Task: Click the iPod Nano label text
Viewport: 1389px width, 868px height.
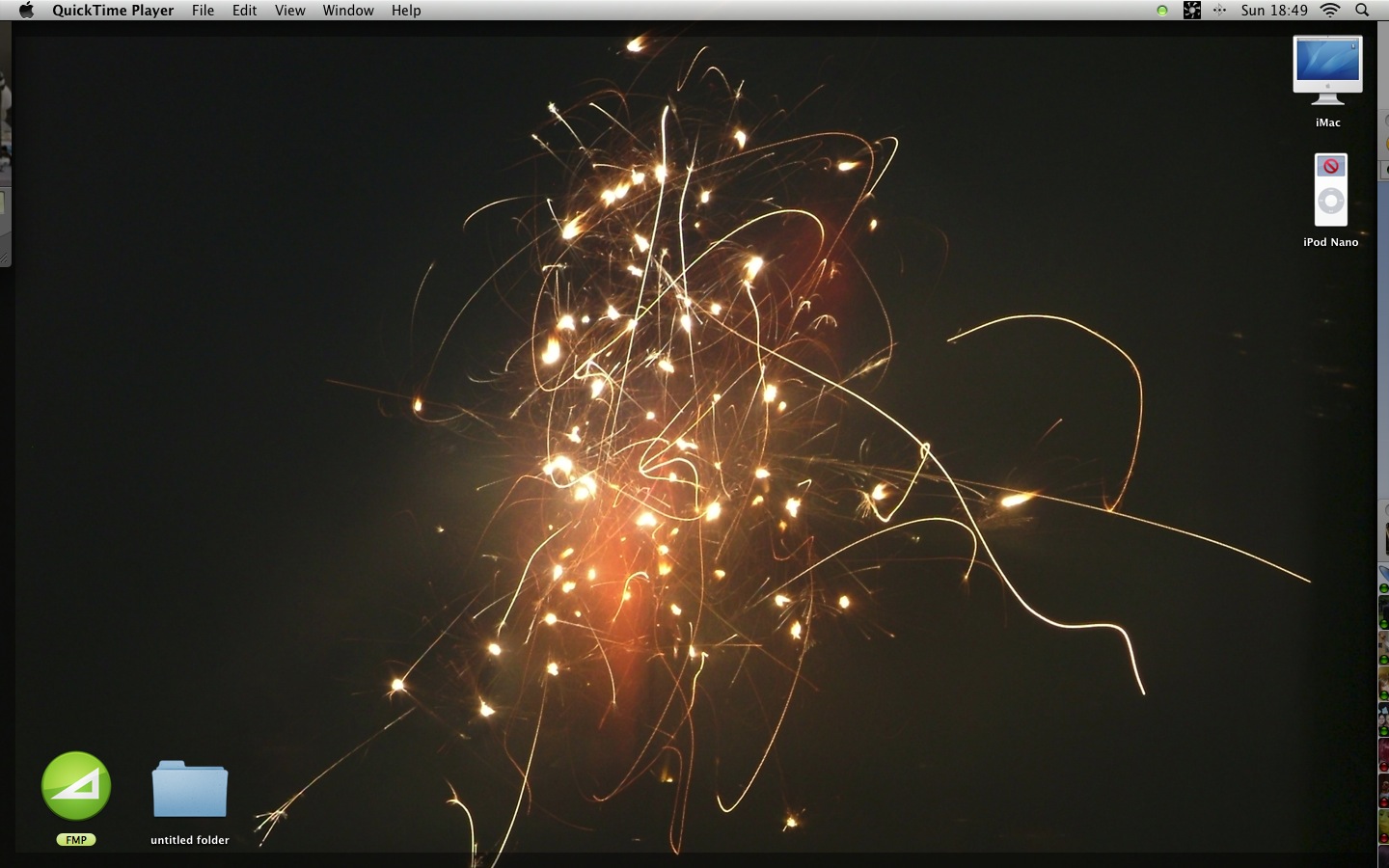Action: point(1331,242)
